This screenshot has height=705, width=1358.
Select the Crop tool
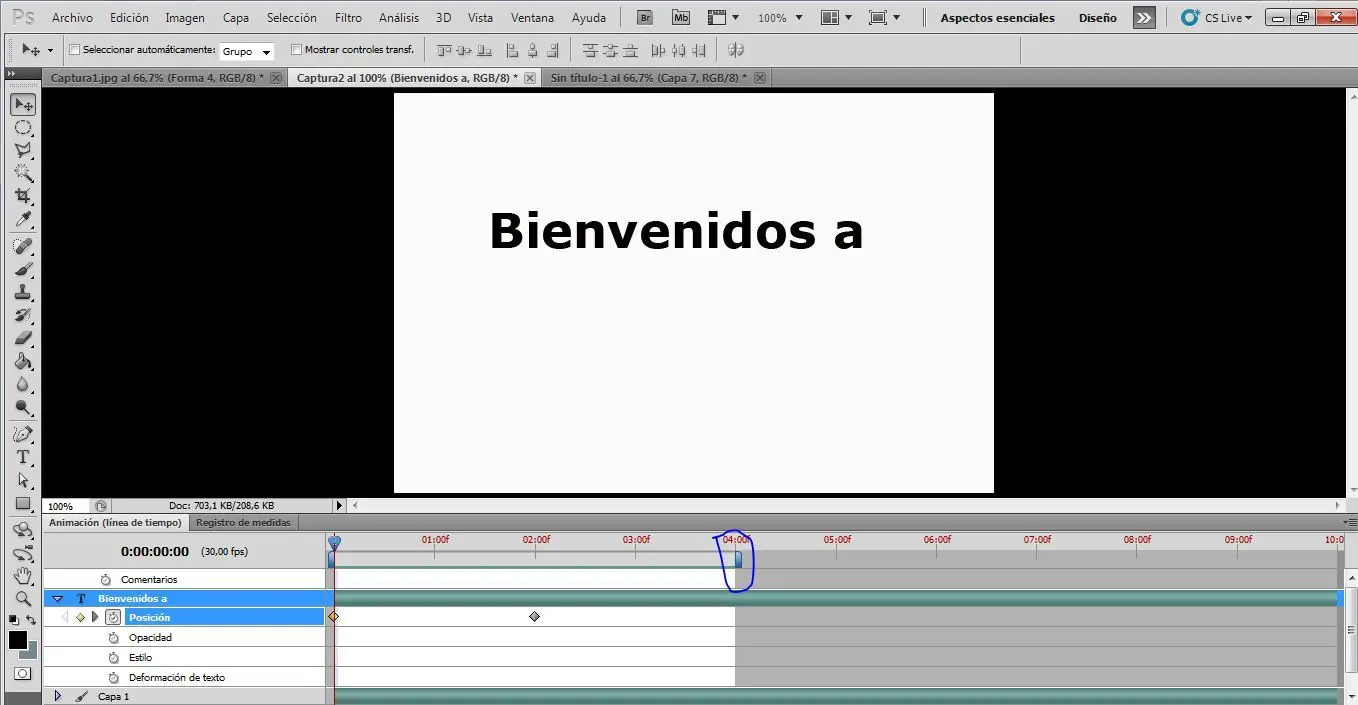(23, 197)
